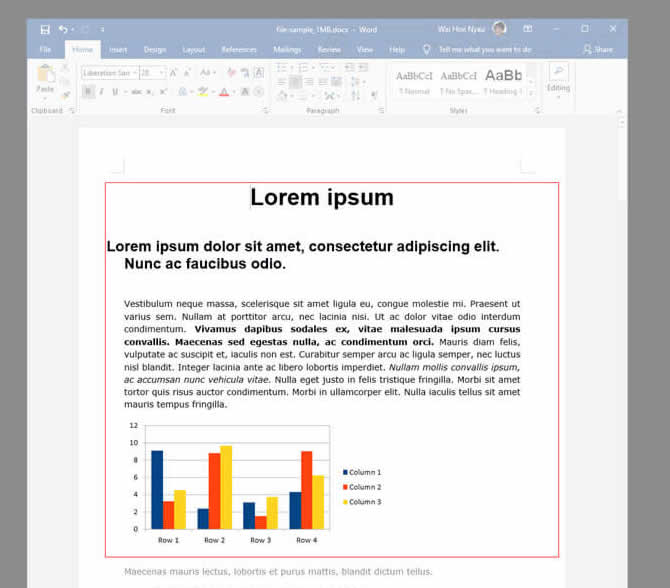
Task: Open the Clipboard pane launcher
Action: point(72,111)
